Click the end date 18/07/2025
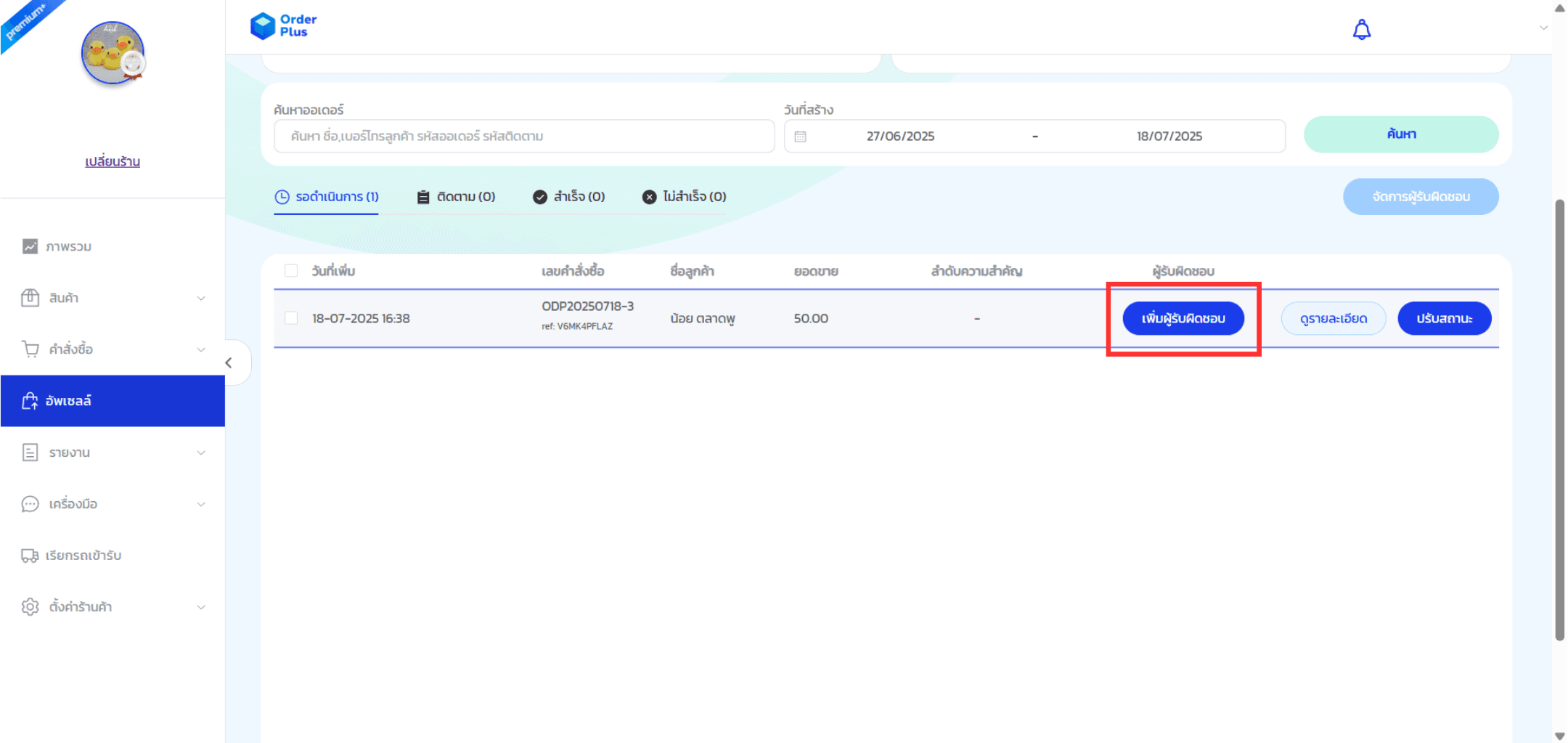The image size is (1568, 743). (1169, 137)
